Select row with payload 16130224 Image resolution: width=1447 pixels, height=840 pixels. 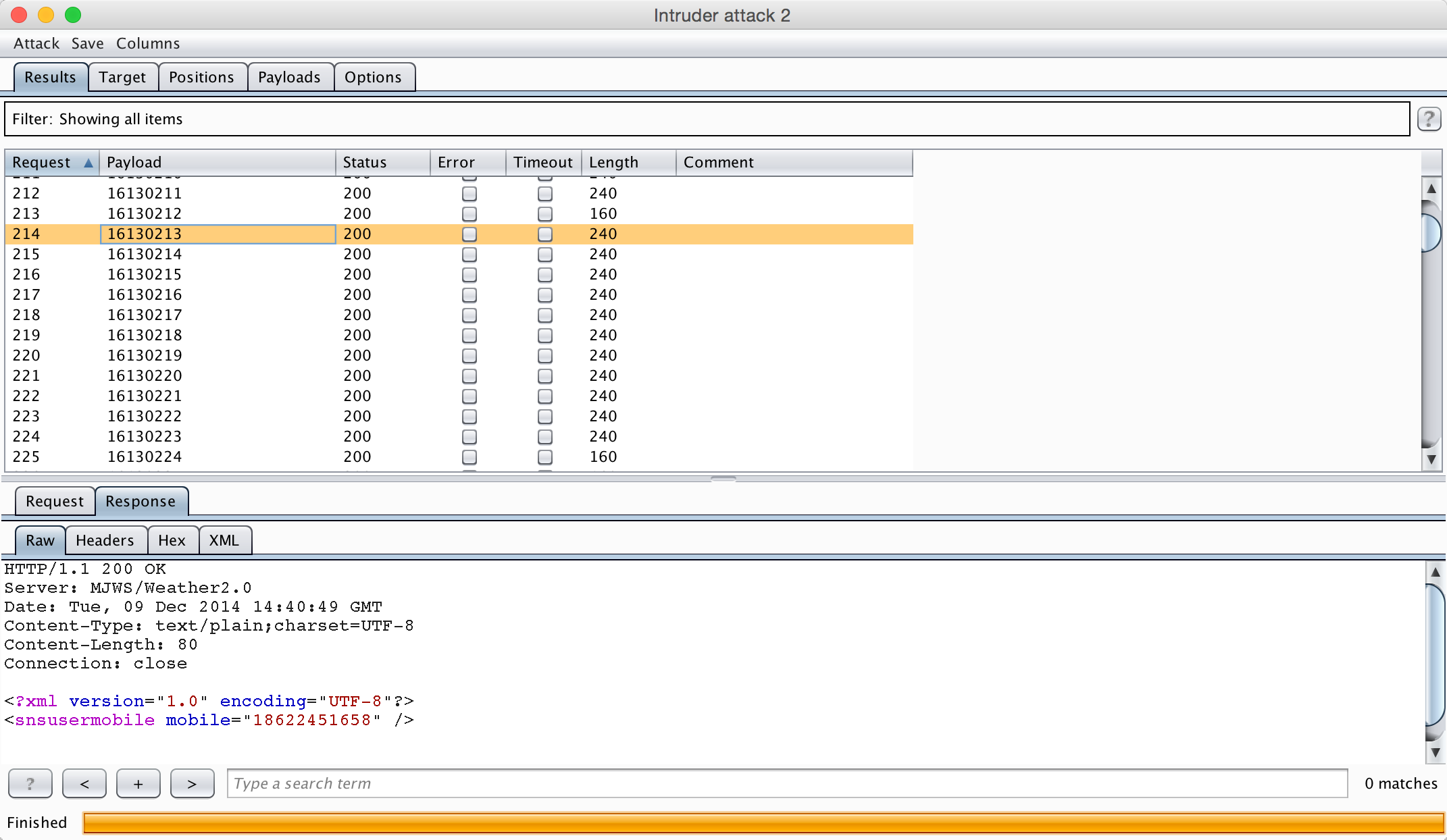click(x=459, y=457)
